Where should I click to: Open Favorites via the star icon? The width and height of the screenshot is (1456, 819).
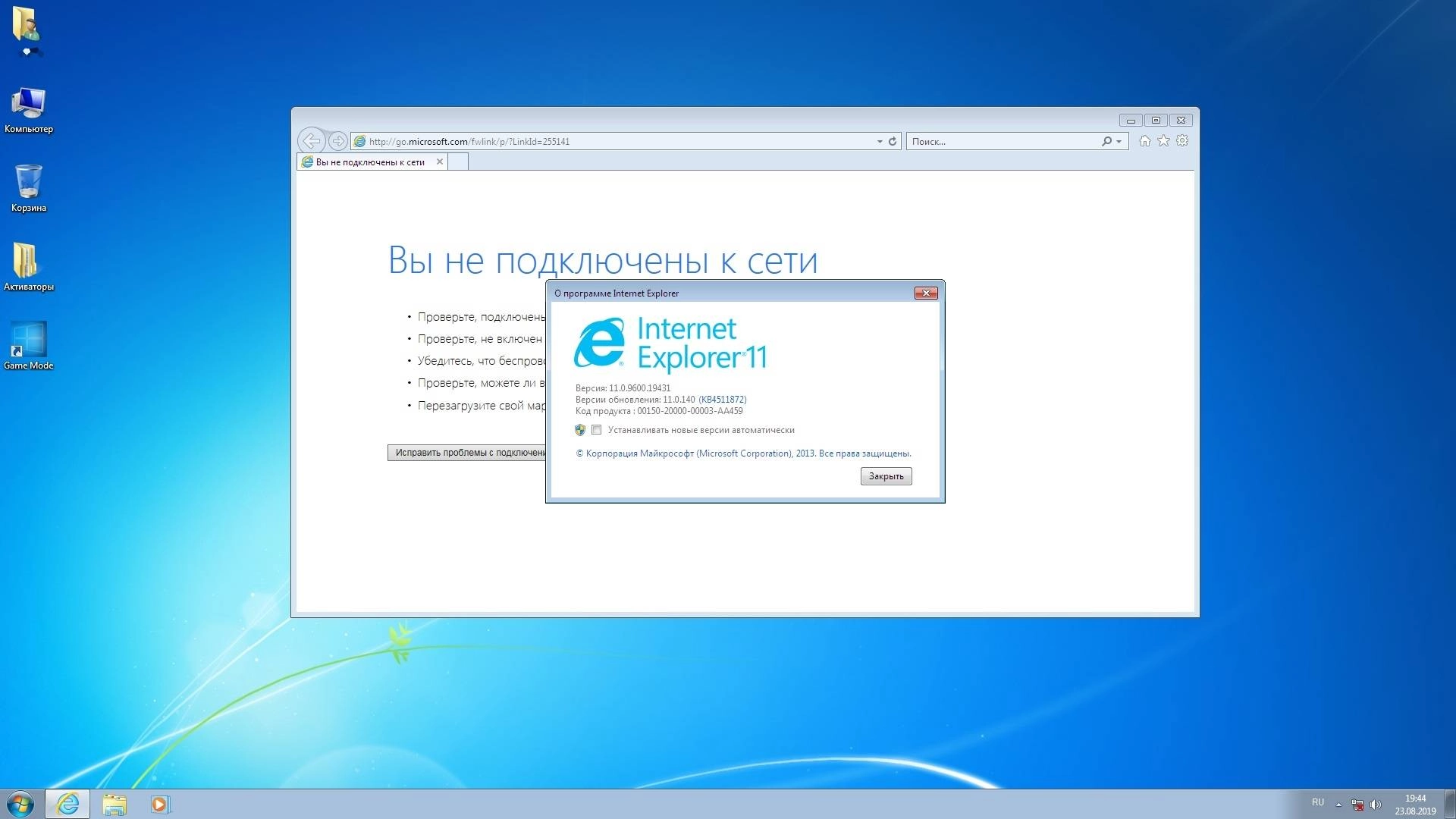point(1163,141)
